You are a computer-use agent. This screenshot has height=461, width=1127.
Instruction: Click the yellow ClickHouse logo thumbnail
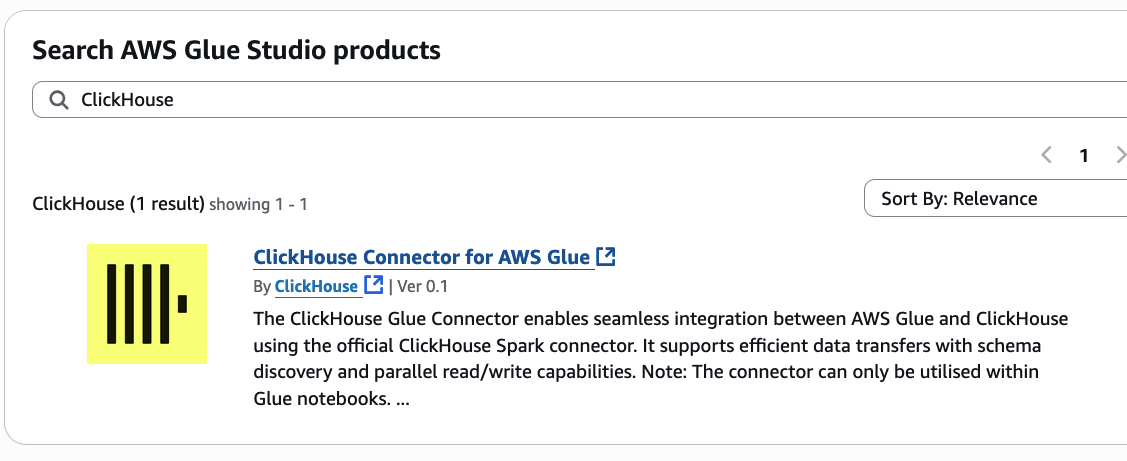[147, 303]
